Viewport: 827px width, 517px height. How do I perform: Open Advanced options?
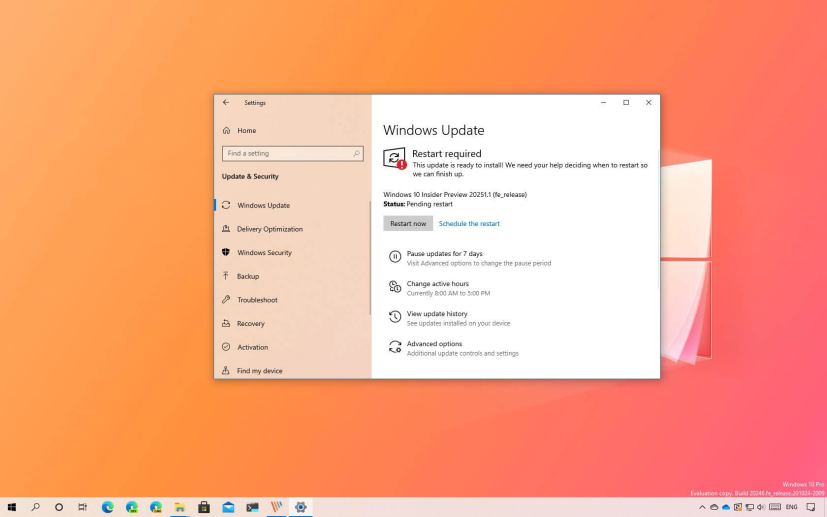[434, 344]
